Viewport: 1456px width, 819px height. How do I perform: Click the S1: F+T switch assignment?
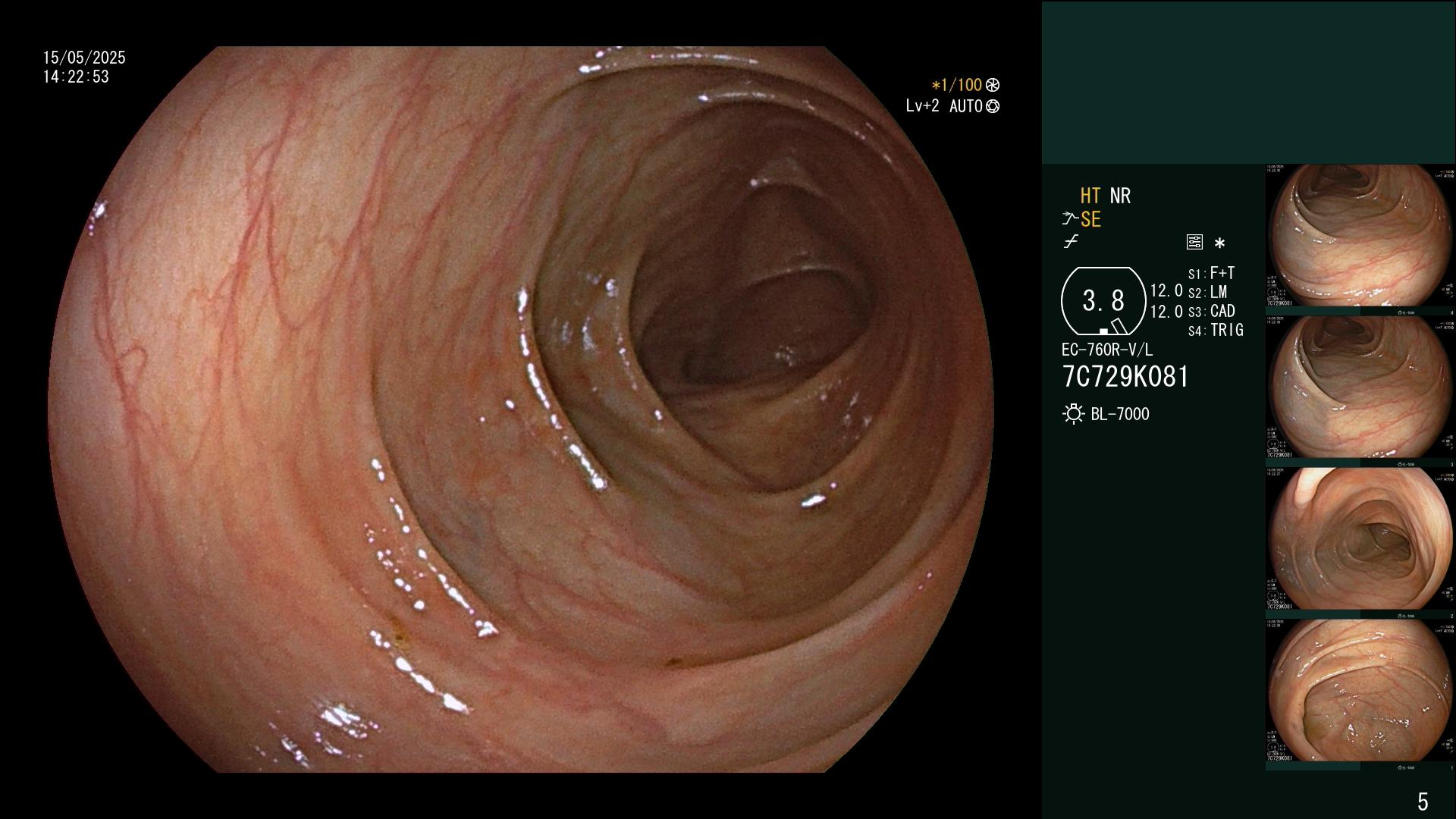pyautogui.click(x=1211, y=273)
